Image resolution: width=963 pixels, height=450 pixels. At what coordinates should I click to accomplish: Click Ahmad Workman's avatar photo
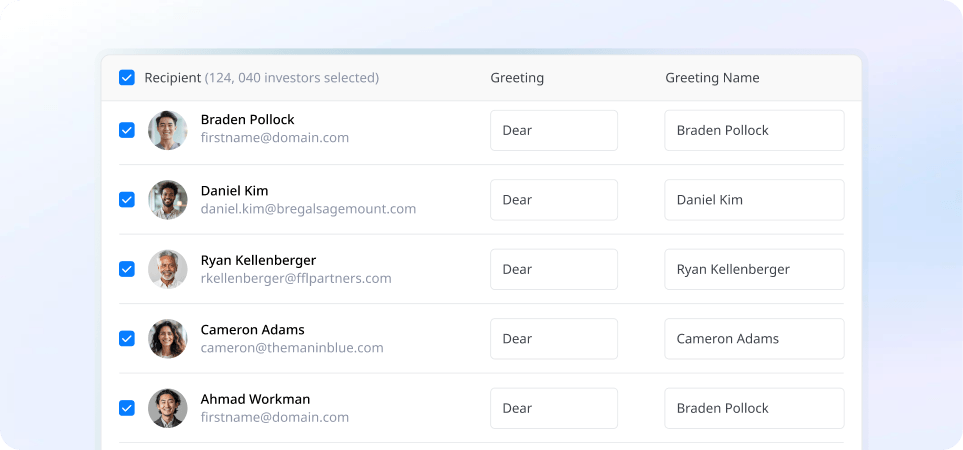point(168,408)
